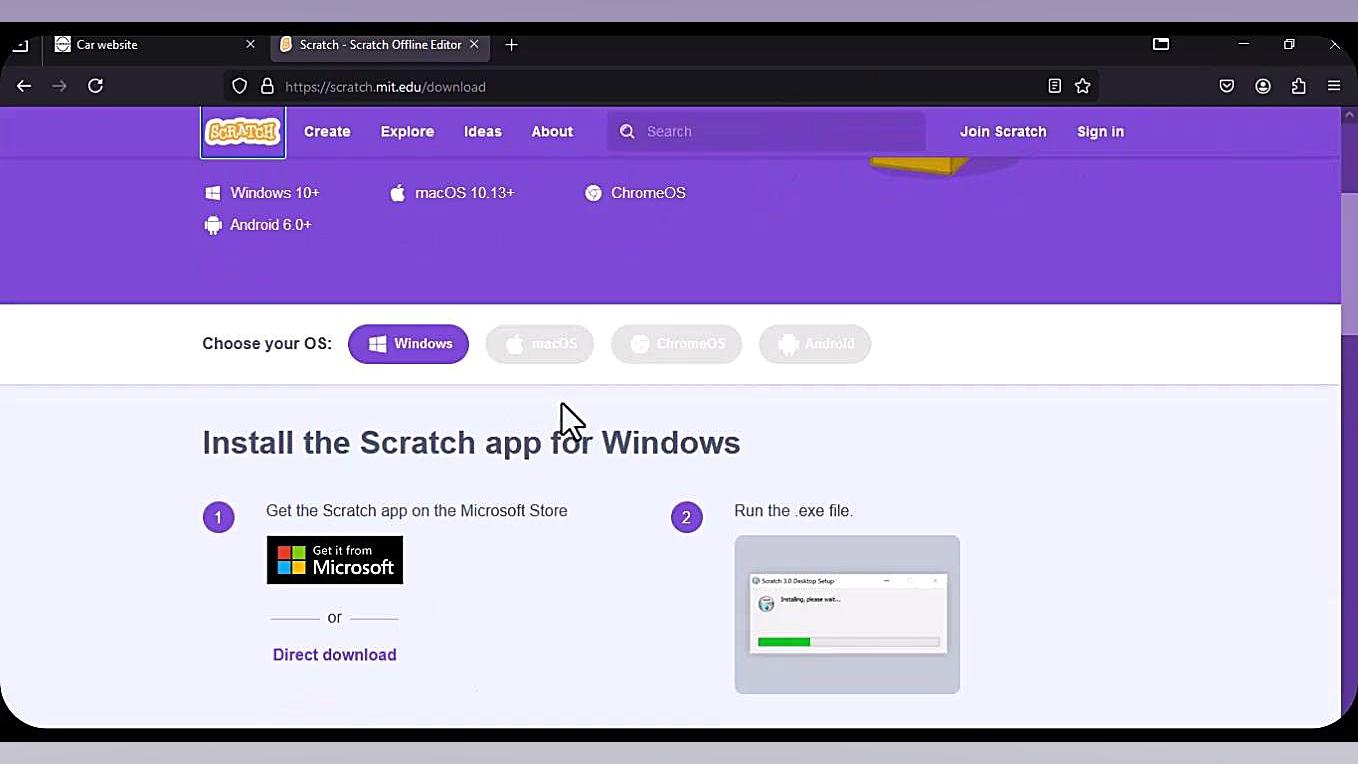Image resolution: width=1358 pixels, height=764 pixels.
Task: Choose macOS as your OS
Action: (x=539, y=344)
